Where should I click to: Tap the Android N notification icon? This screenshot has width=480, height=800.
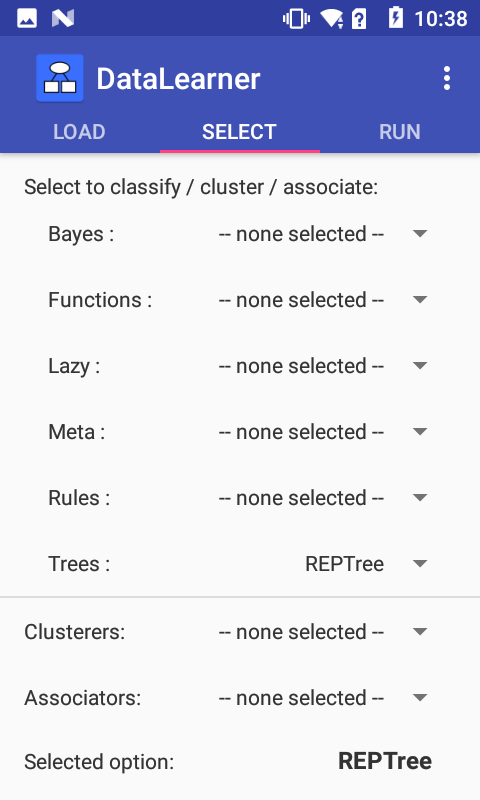pos(63,18)
